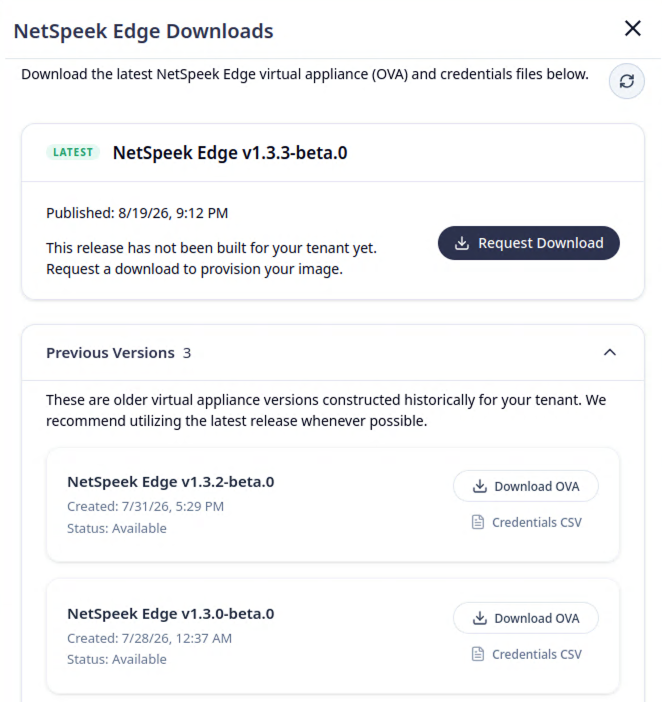The width and height of the screenshot is (662, 702).
Task: Close the NetSpeek Edge Downloads dialog
Action: point(633,28)
